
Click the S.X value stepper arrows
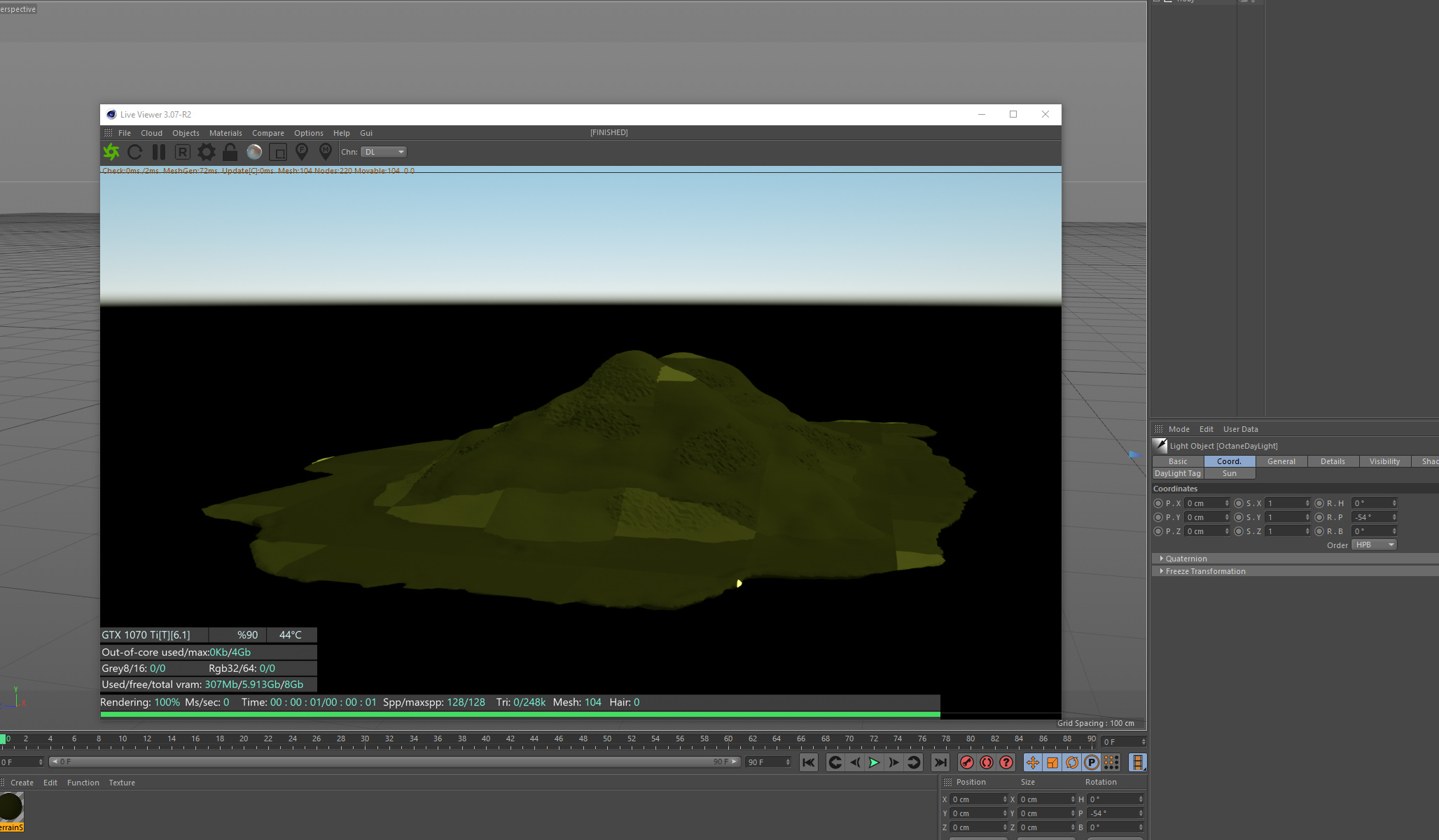pos(1307,503)
